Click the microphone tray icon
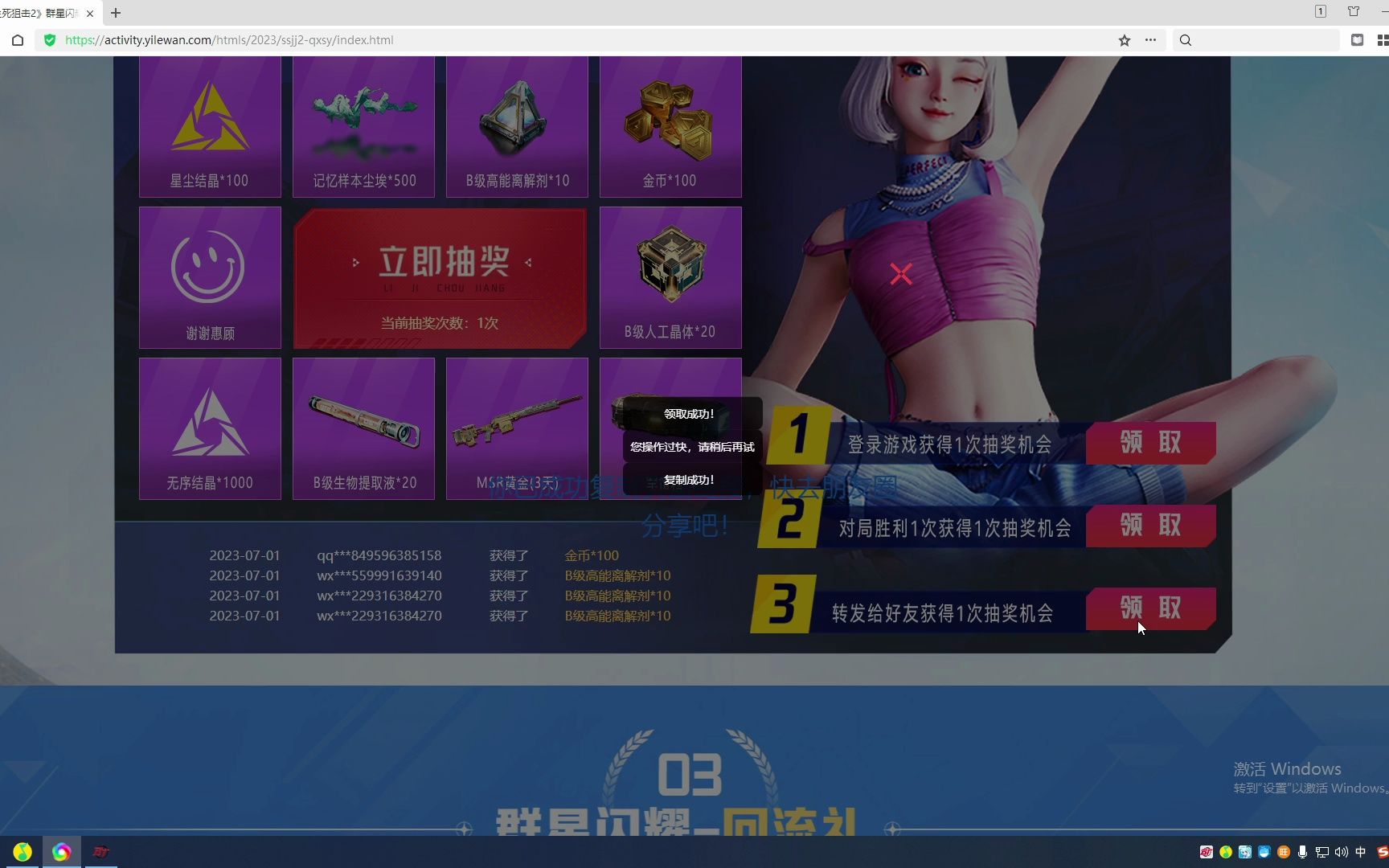This screenshot has width=1389, height=868. (1302, 852)
